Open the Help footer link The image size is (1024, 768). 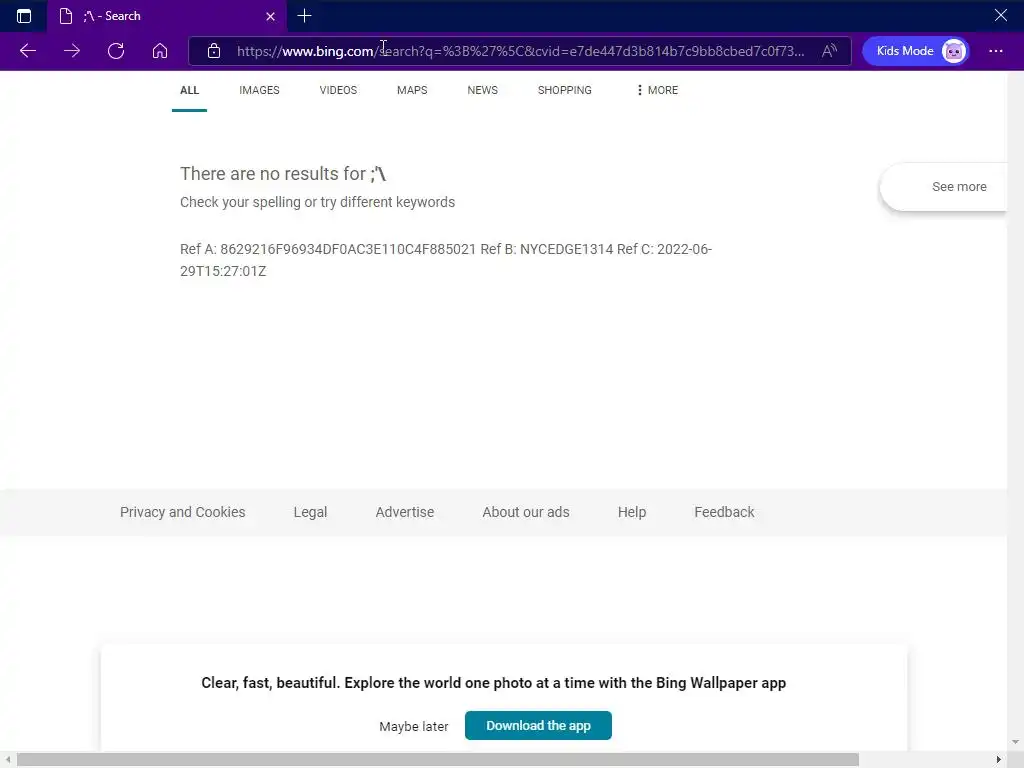[632, 512]
